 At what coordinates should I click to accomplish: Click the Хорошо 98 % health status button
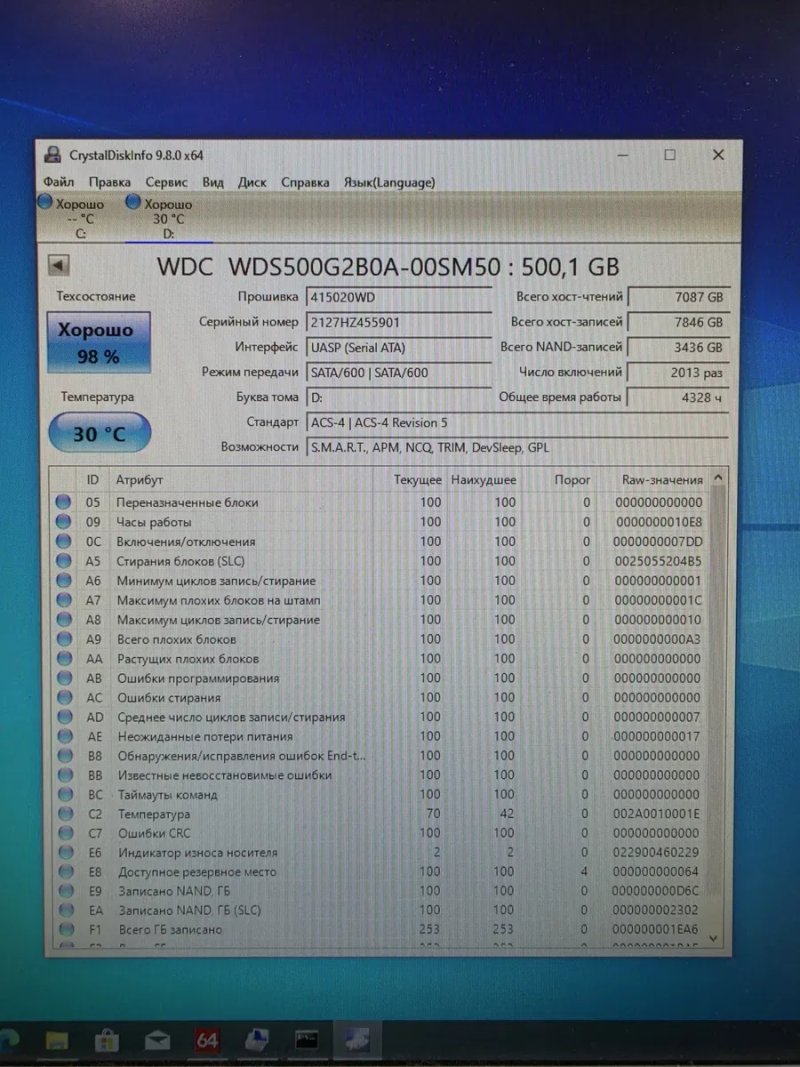pyautogui.click(x=99, y=342)
